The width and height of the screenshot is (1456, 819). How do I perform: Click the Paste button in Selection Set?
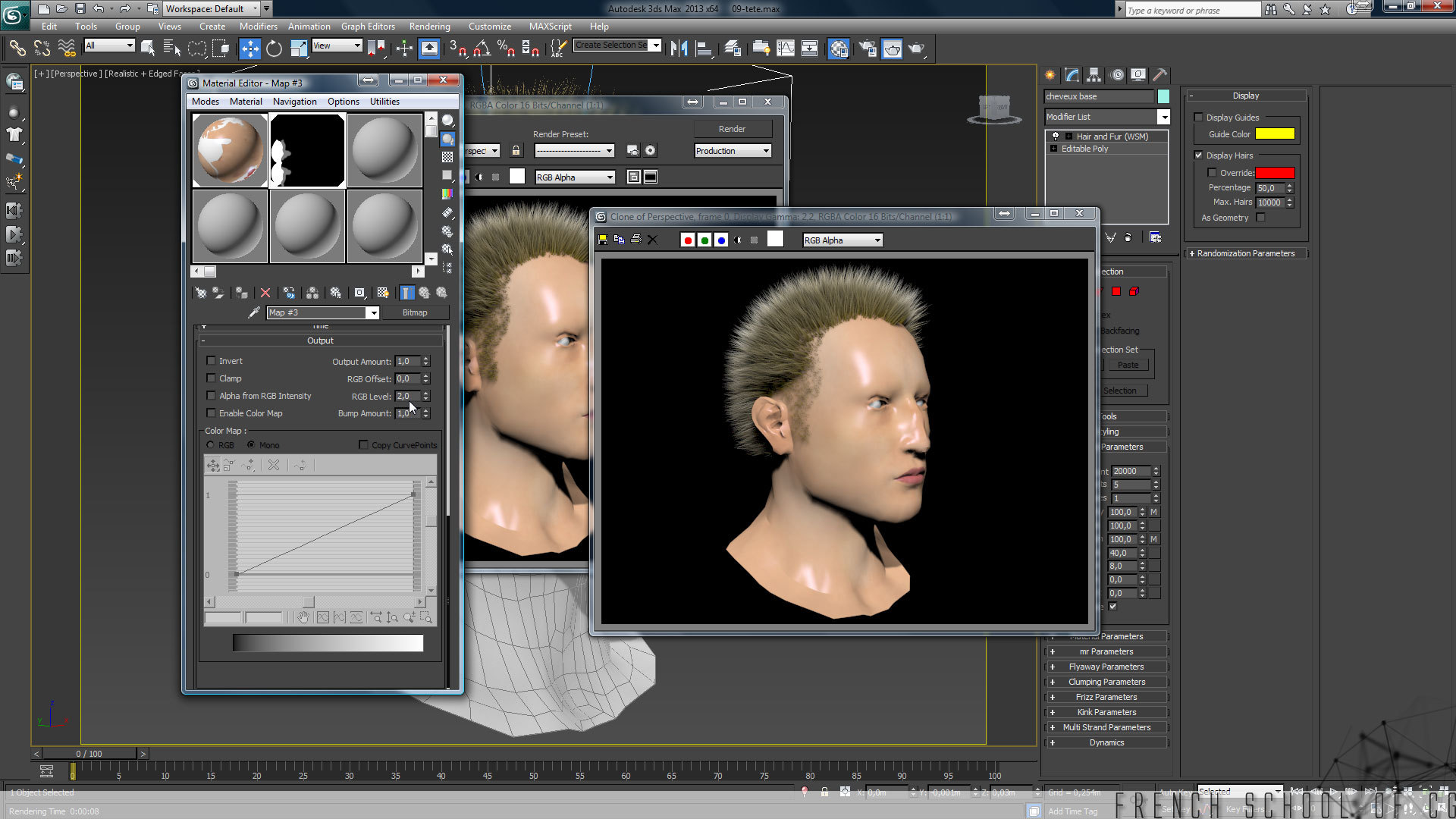(1128, 364)
